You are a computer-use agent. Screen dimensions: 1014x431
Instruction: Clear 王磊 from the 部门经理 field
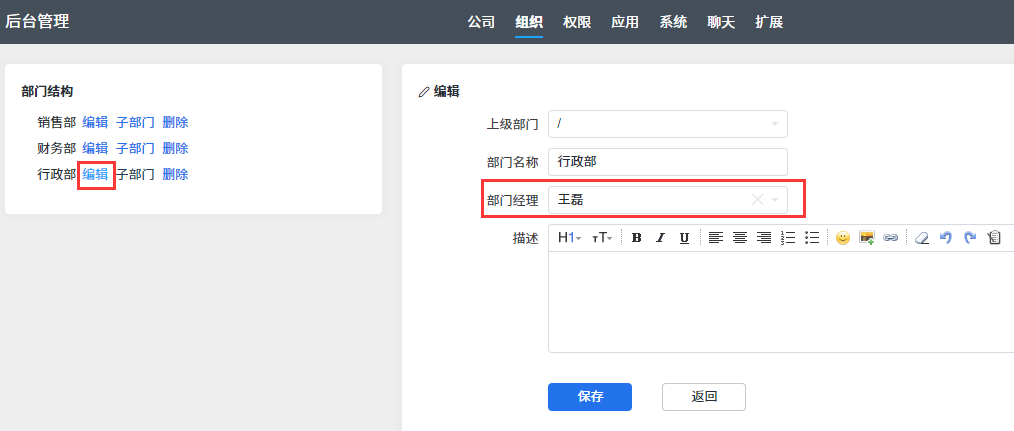tap(757, 200)
